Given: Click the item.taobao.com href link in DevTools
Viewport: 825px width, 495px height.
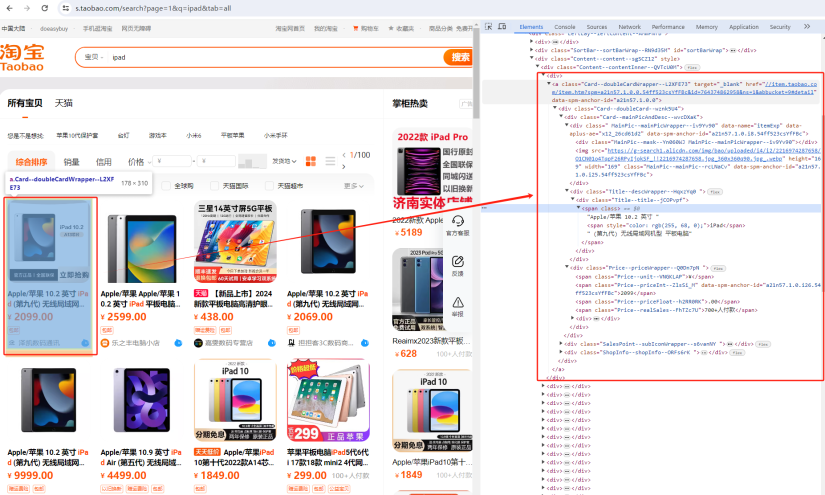Looking at the screenshot, I should [684, 88].
